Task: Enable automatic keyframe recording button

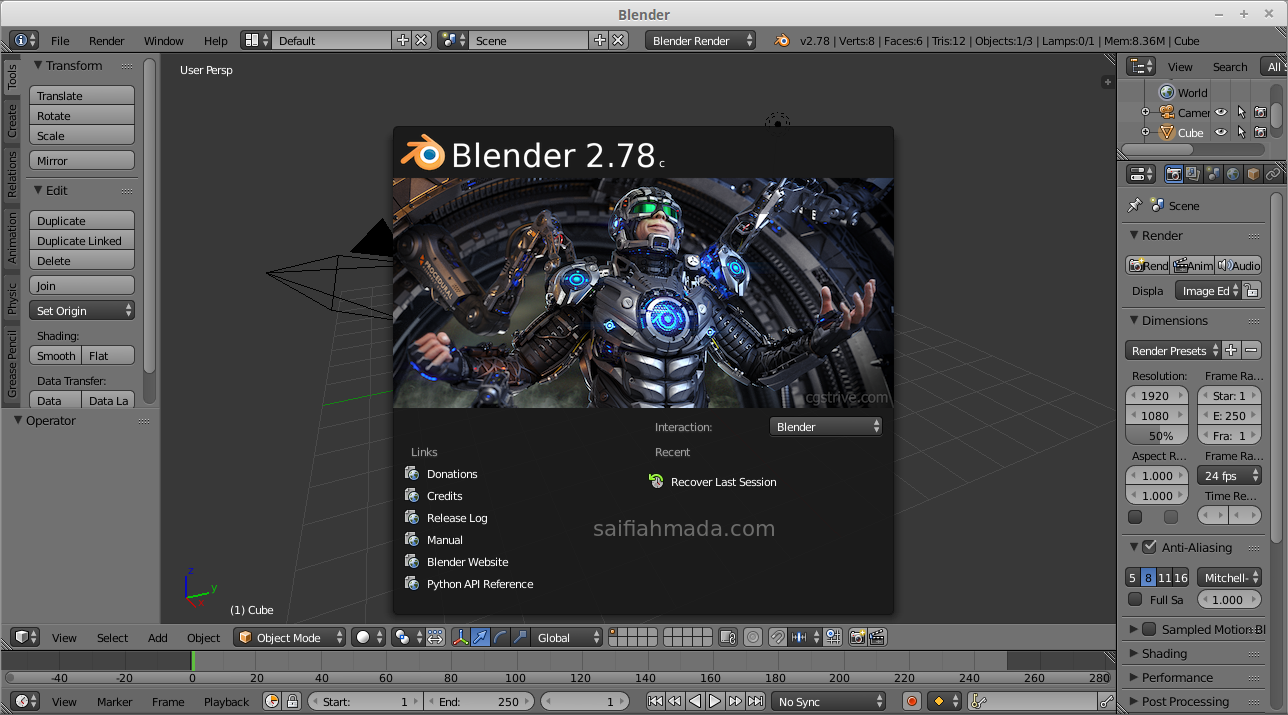Action: pos(910,701)
